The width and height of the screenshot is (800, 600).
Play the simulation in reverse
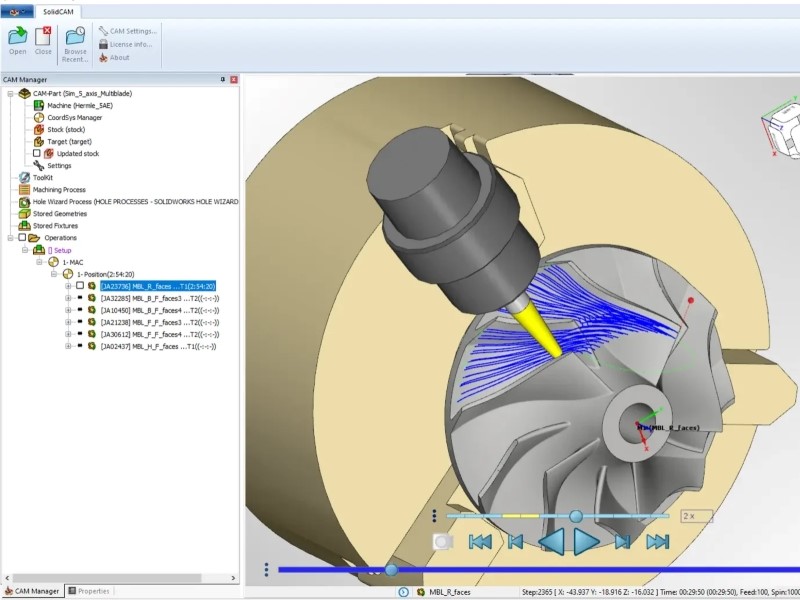pyautogui.click(x=551, y=542)
